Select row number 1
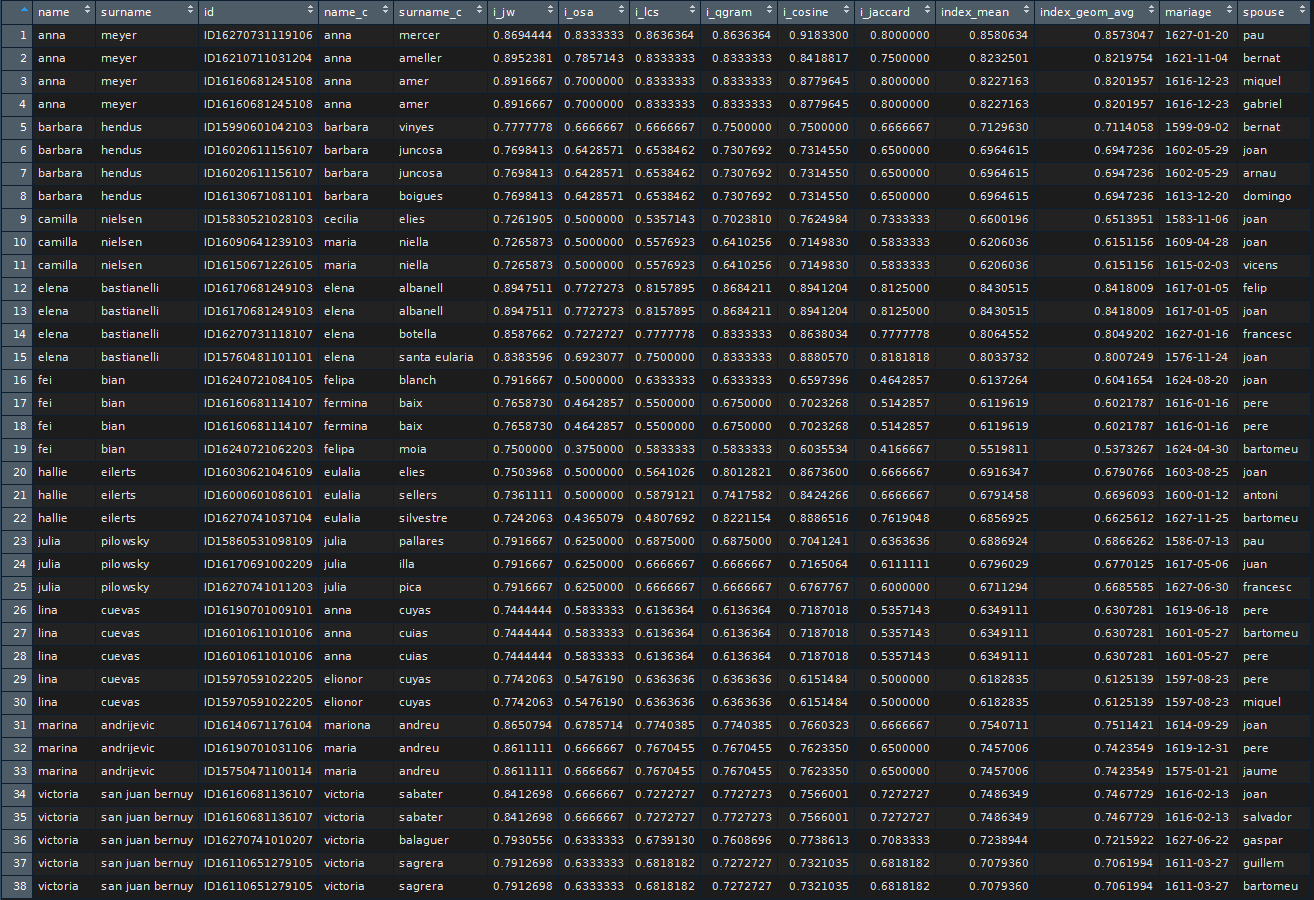 point(16,35)
